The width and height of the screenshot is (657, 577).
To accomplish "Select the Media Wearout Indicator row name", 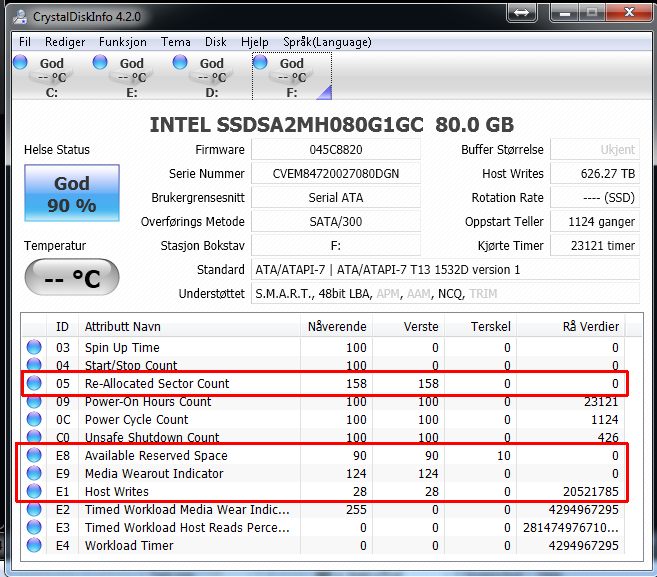I will 154,474.
